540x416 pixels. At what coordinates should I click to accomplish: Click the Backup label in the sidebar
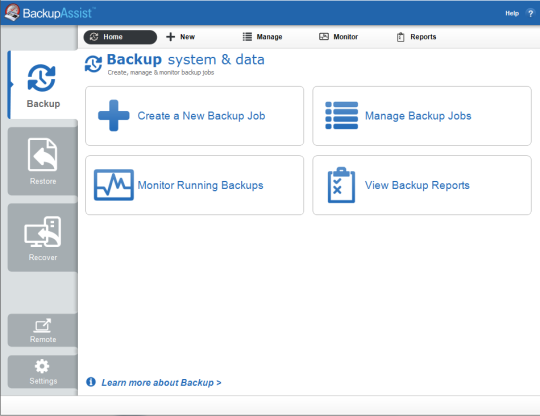(43, 104)
